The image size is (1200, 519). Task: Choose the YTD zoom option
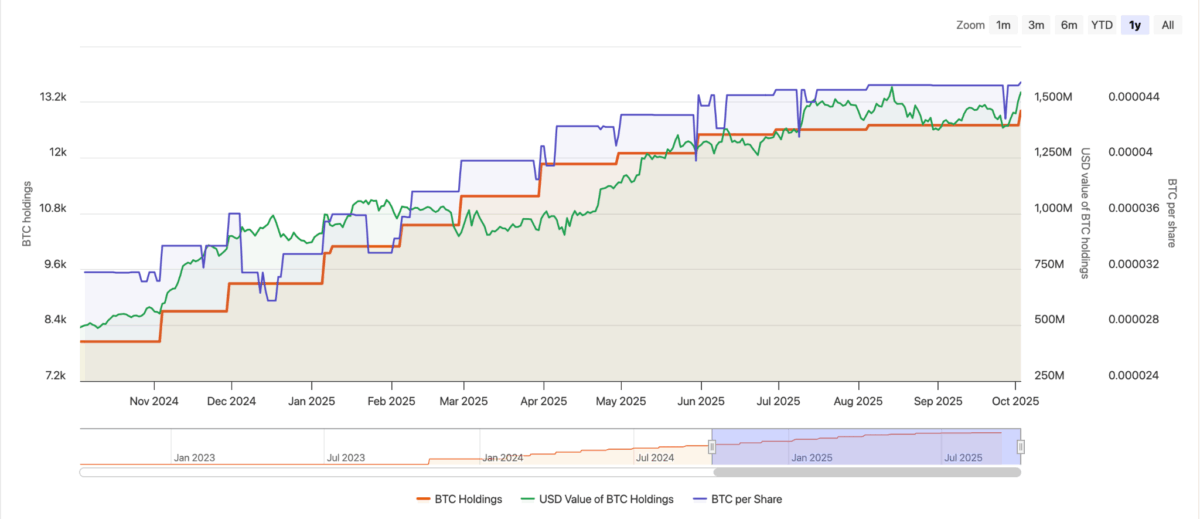tap(1102, 25)
